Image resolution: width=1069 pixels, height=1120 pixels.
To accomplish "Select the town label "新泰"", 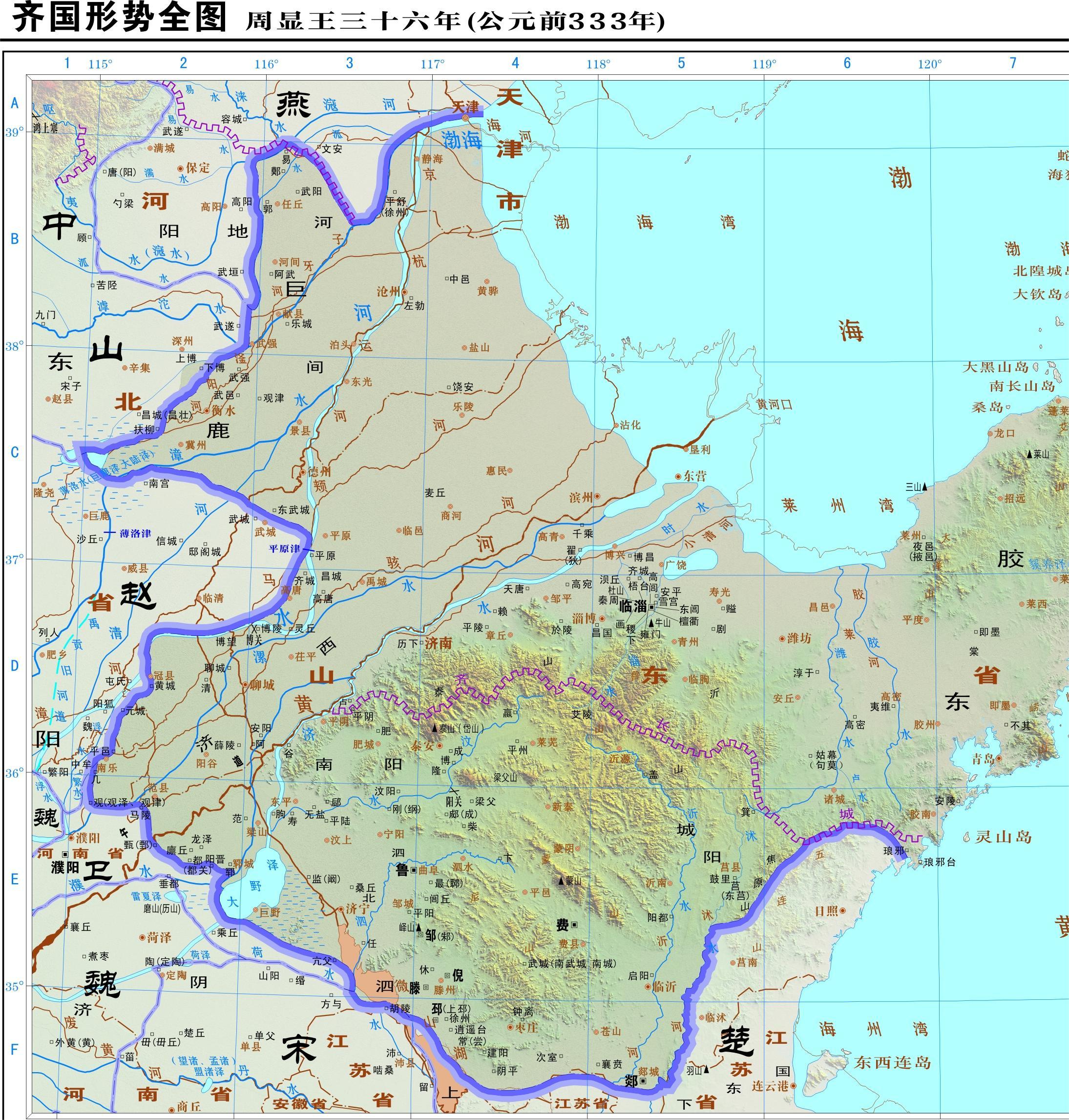I will [x=563, y=806].
